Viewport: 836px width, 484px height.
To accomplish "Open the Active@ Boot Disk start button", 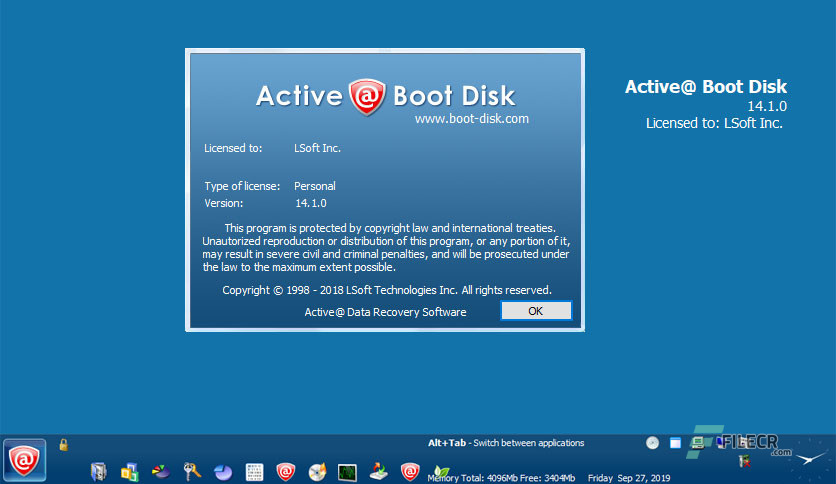I will (24, 460).
